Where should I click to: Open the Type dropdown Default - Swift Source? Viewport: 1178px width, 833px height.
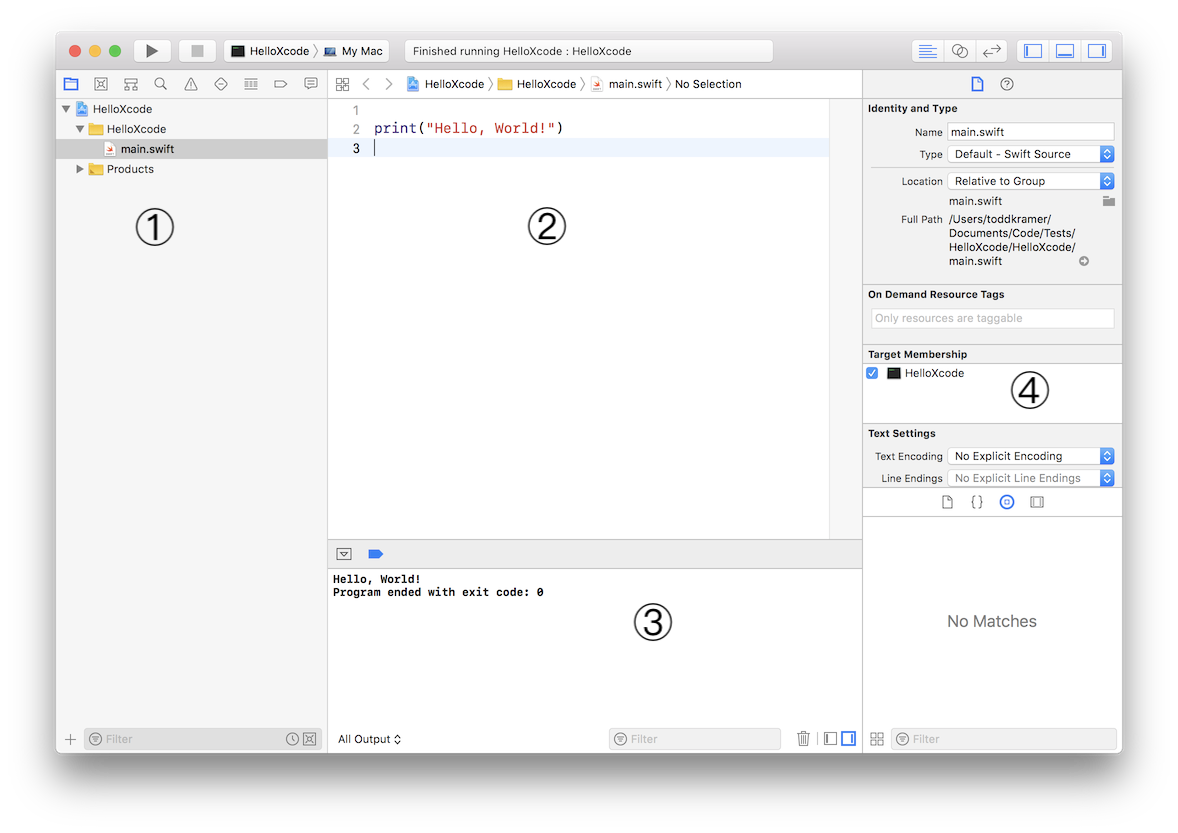pos(1030,154)
